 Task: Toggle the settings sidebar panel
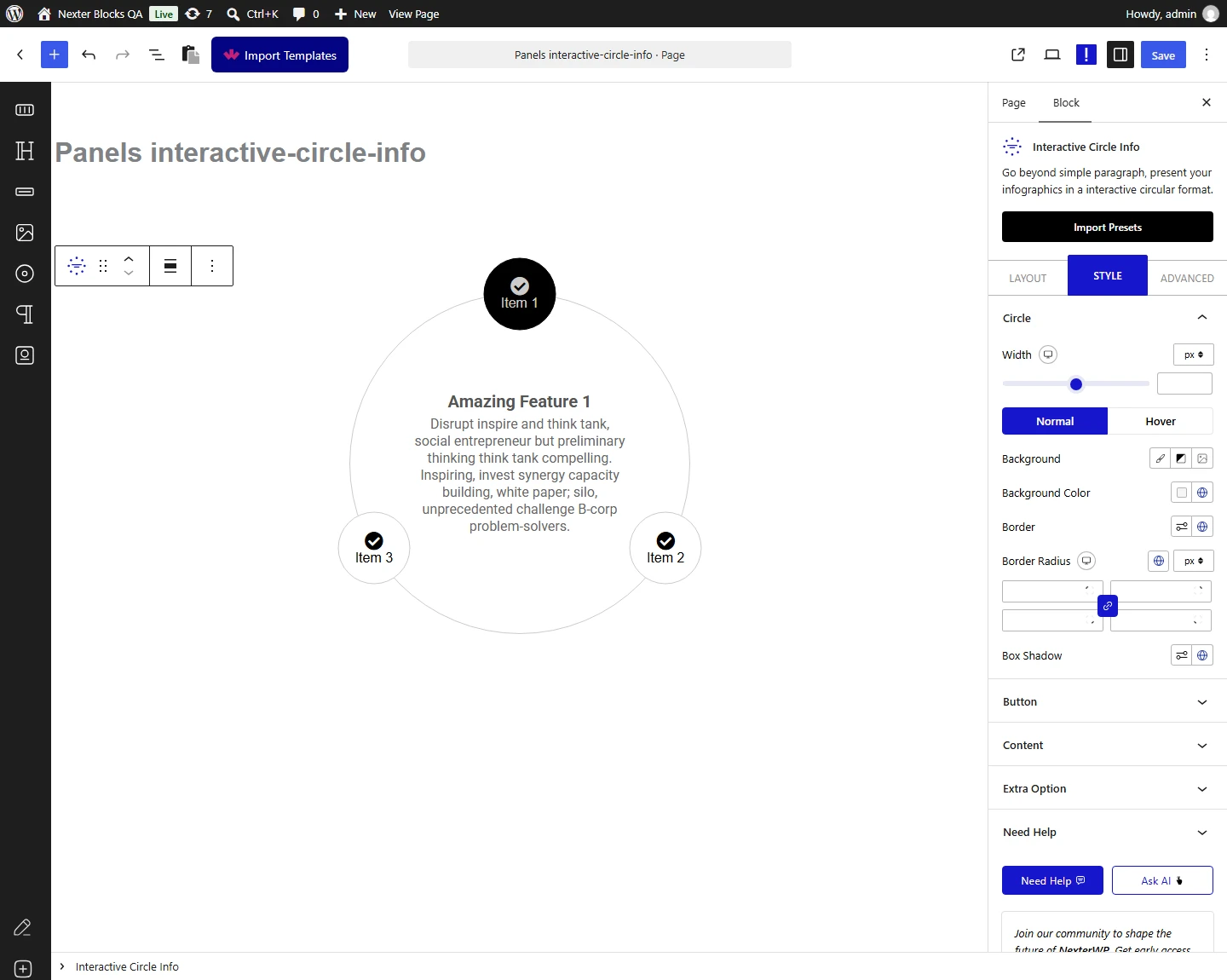coord(1120,55)
